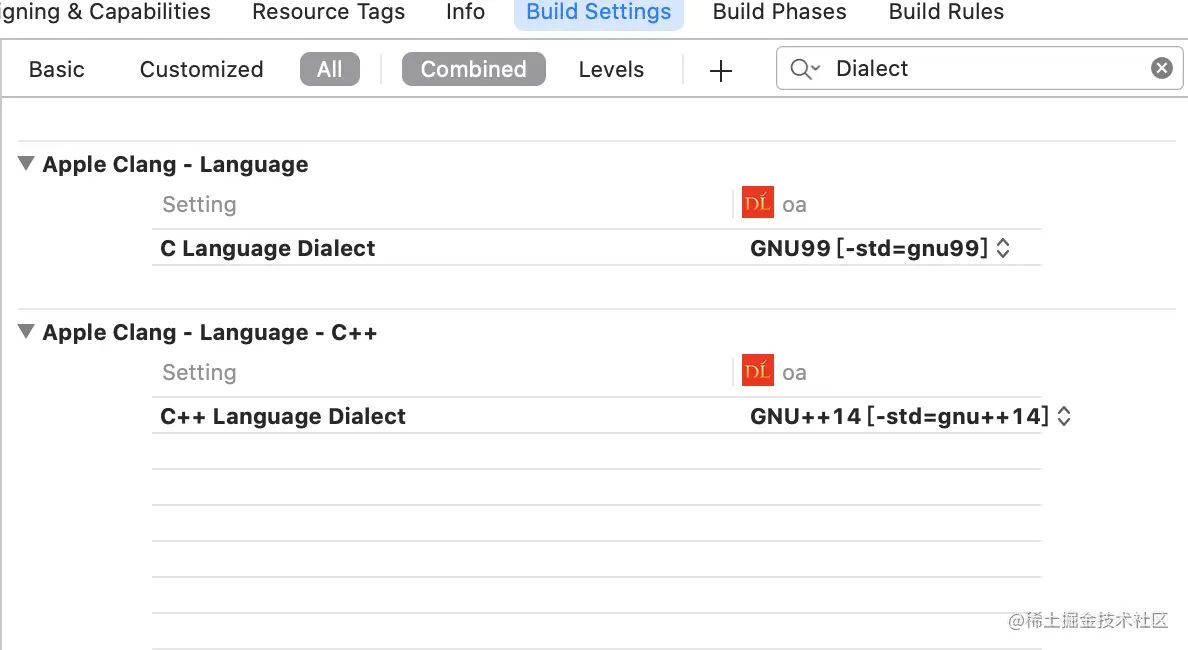This screenshot has height=650, width=1188.
Task: Open the Resource Tags tab
Action: pos(328,12)
